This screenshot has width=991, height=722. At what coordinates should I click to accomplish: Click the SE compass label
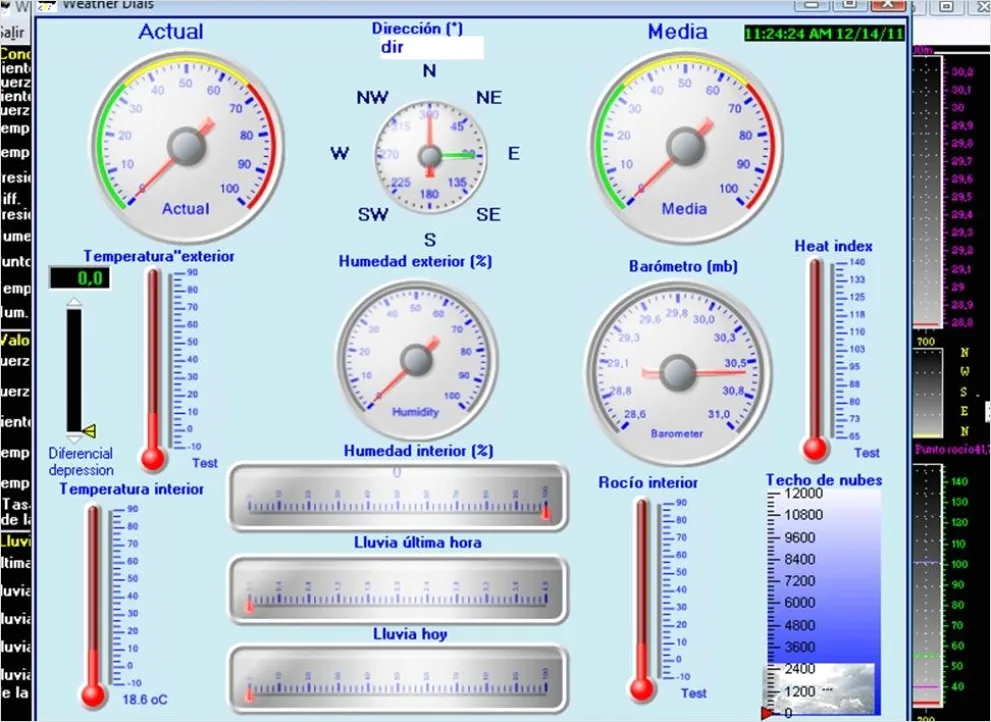click(488, 214)
